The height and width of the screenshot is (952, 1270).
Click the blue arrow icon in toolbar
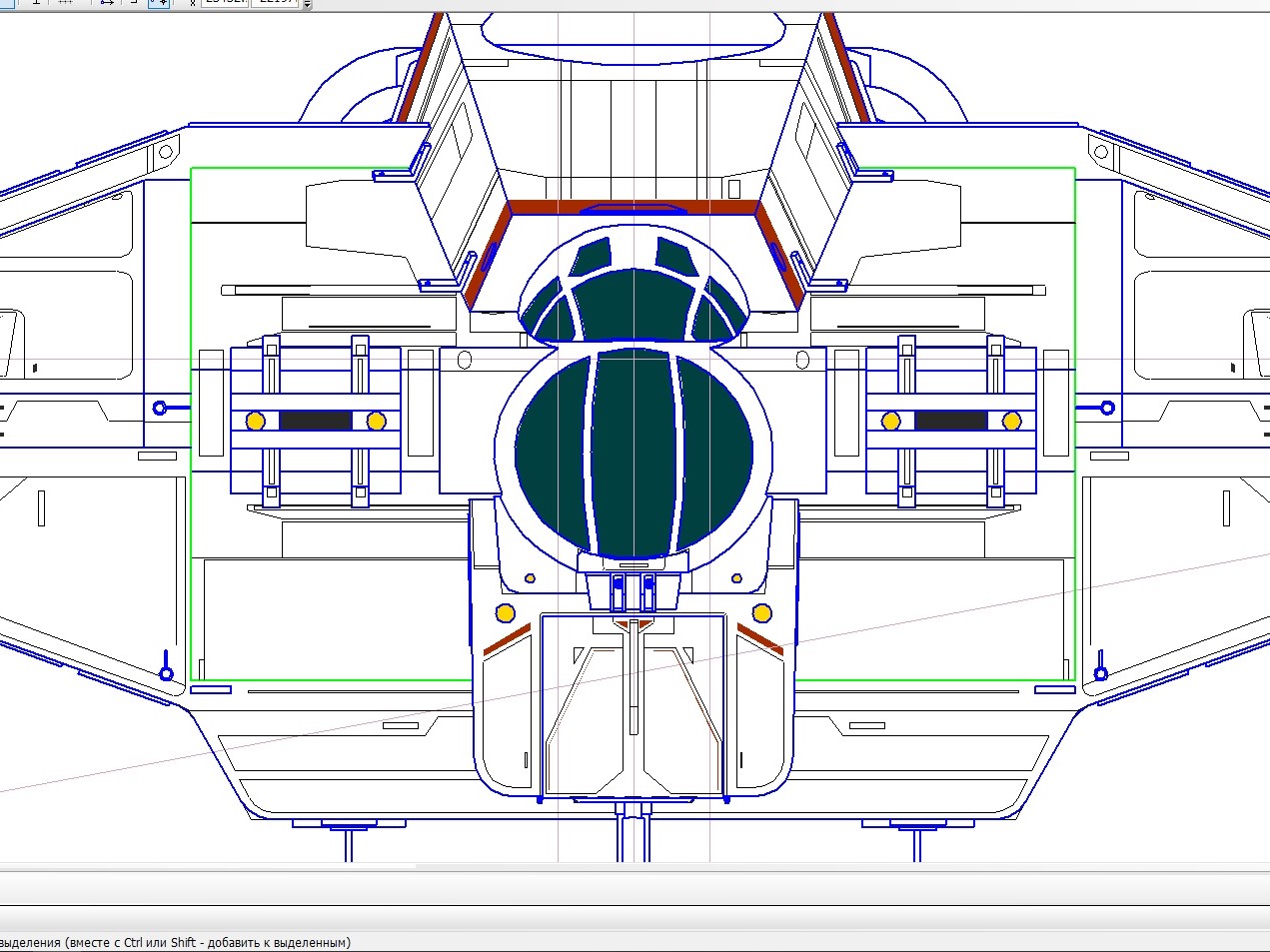(x=107, y=3)
